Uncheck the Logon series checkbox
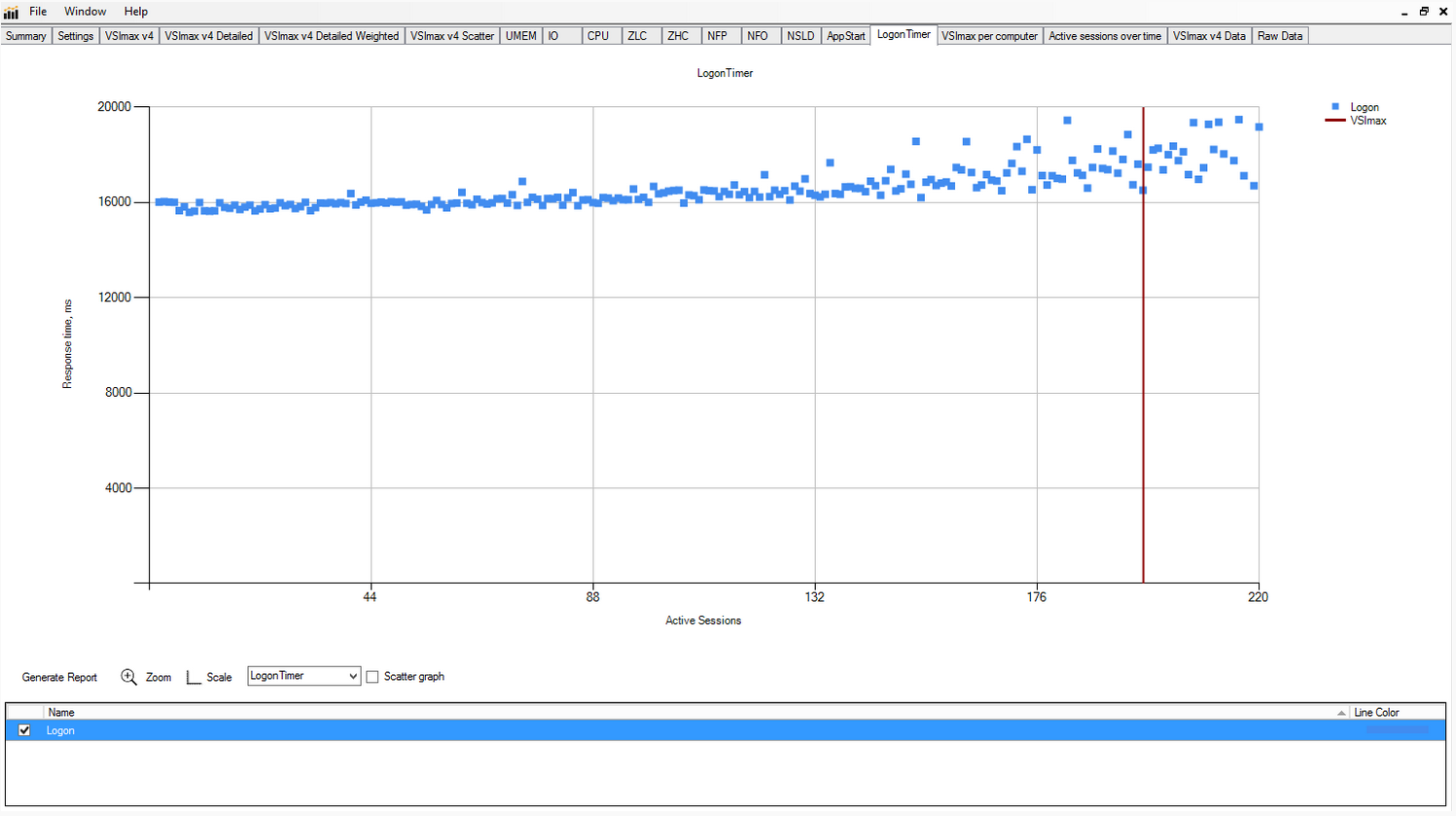This screenshot has height=816, width=1456. [24, 730]
